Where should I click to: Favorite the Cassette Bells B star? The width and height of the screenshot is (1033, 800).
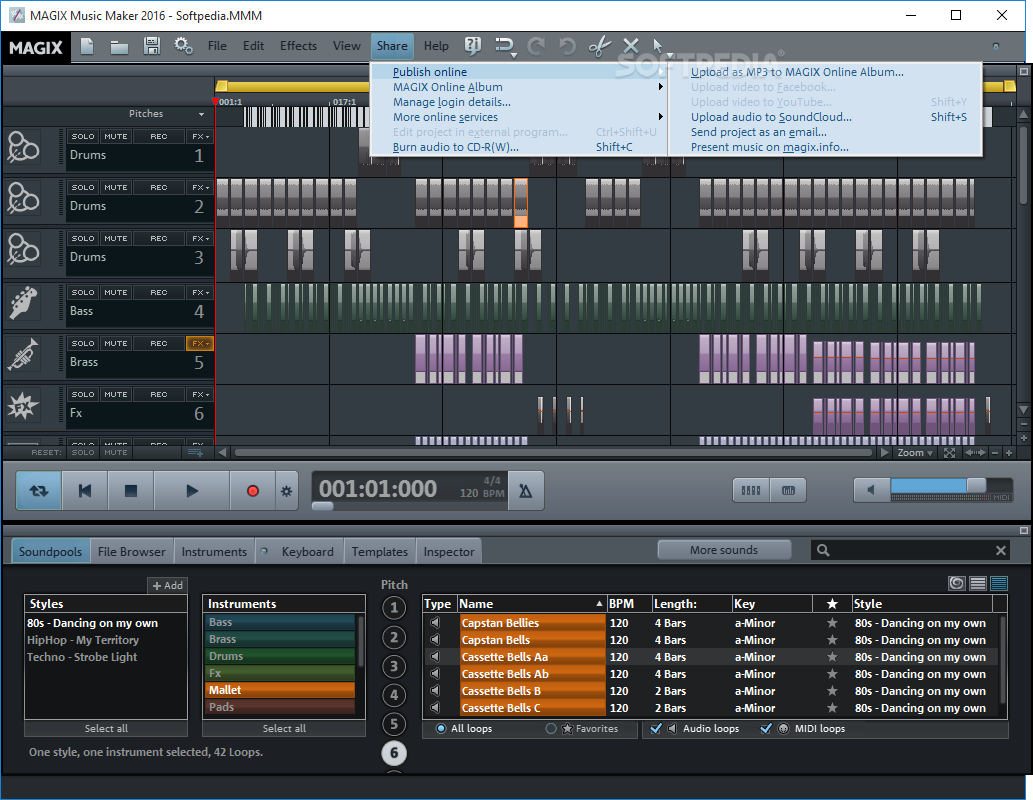pos(832,691)
